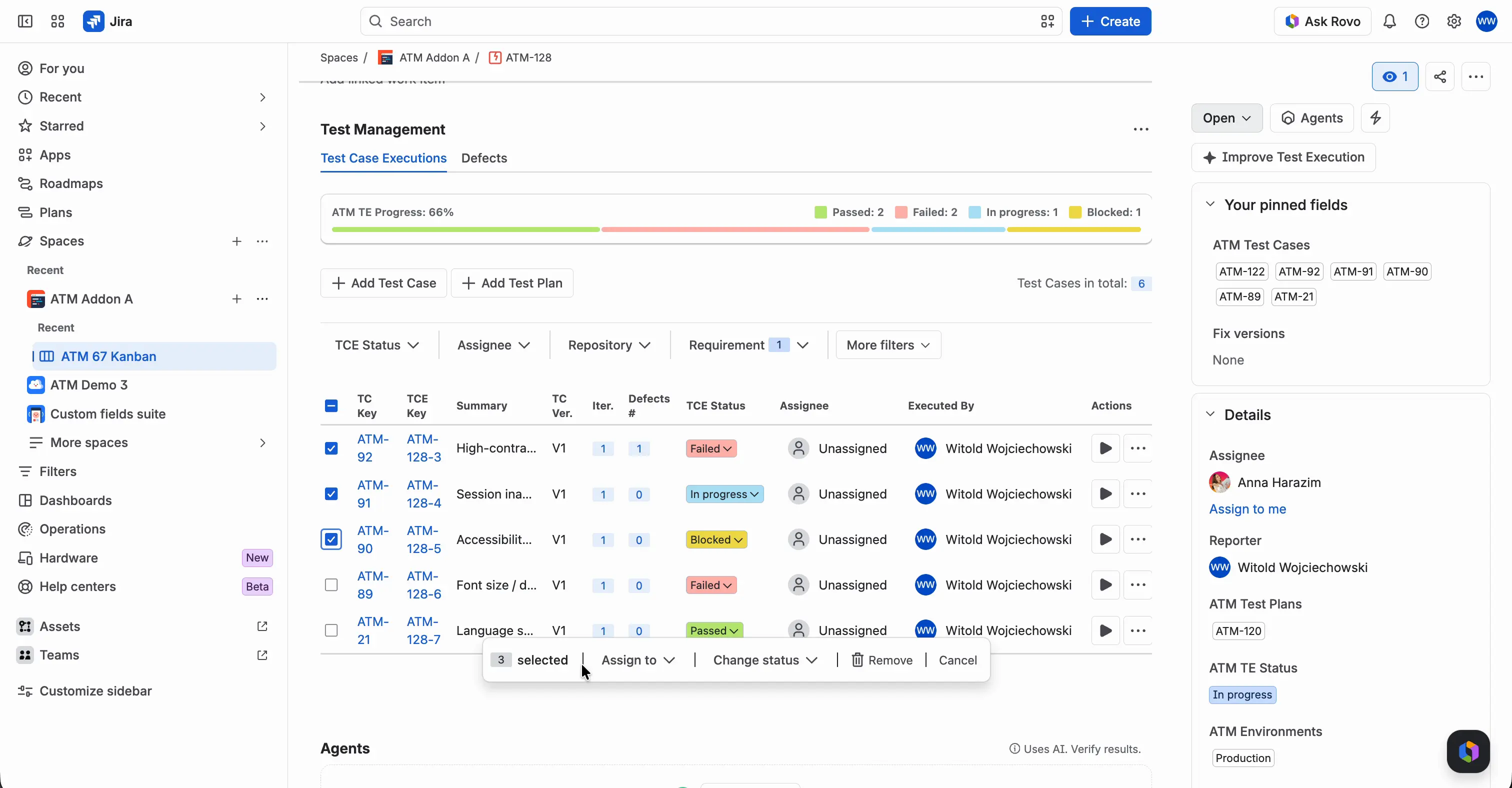The height and width of the screenshot is (788, 1512).
Task: Toggle the select-all header checkbox
Action: coord(331,406)
